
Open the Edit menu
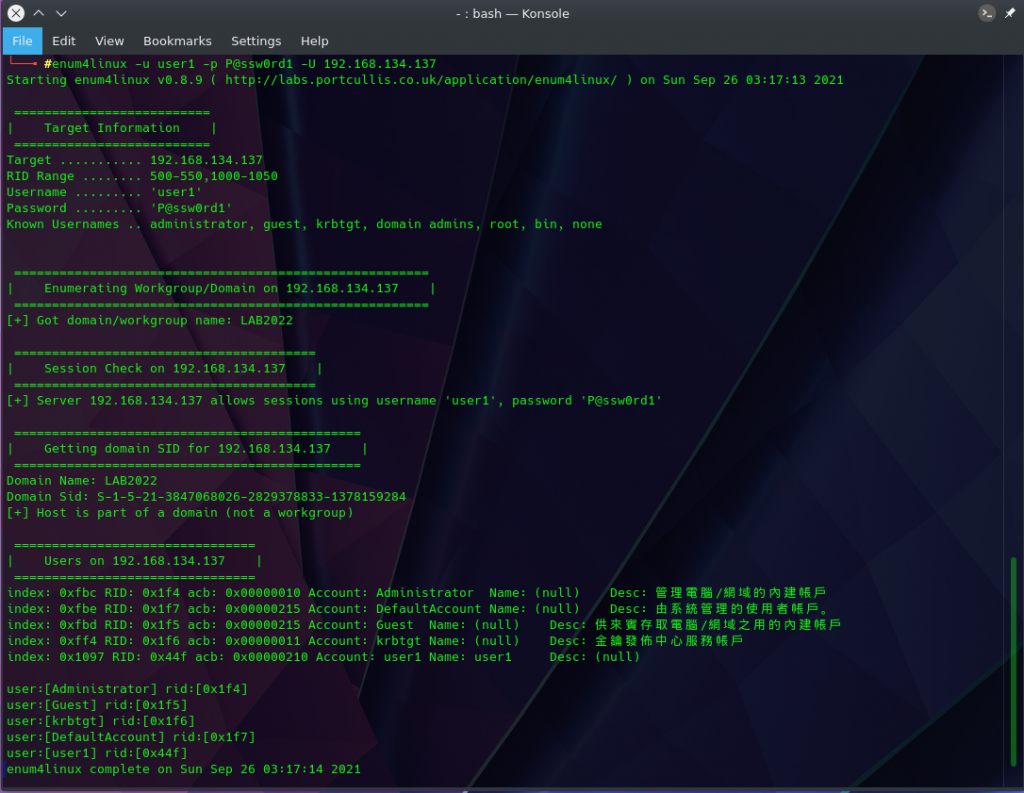point(63,40)
